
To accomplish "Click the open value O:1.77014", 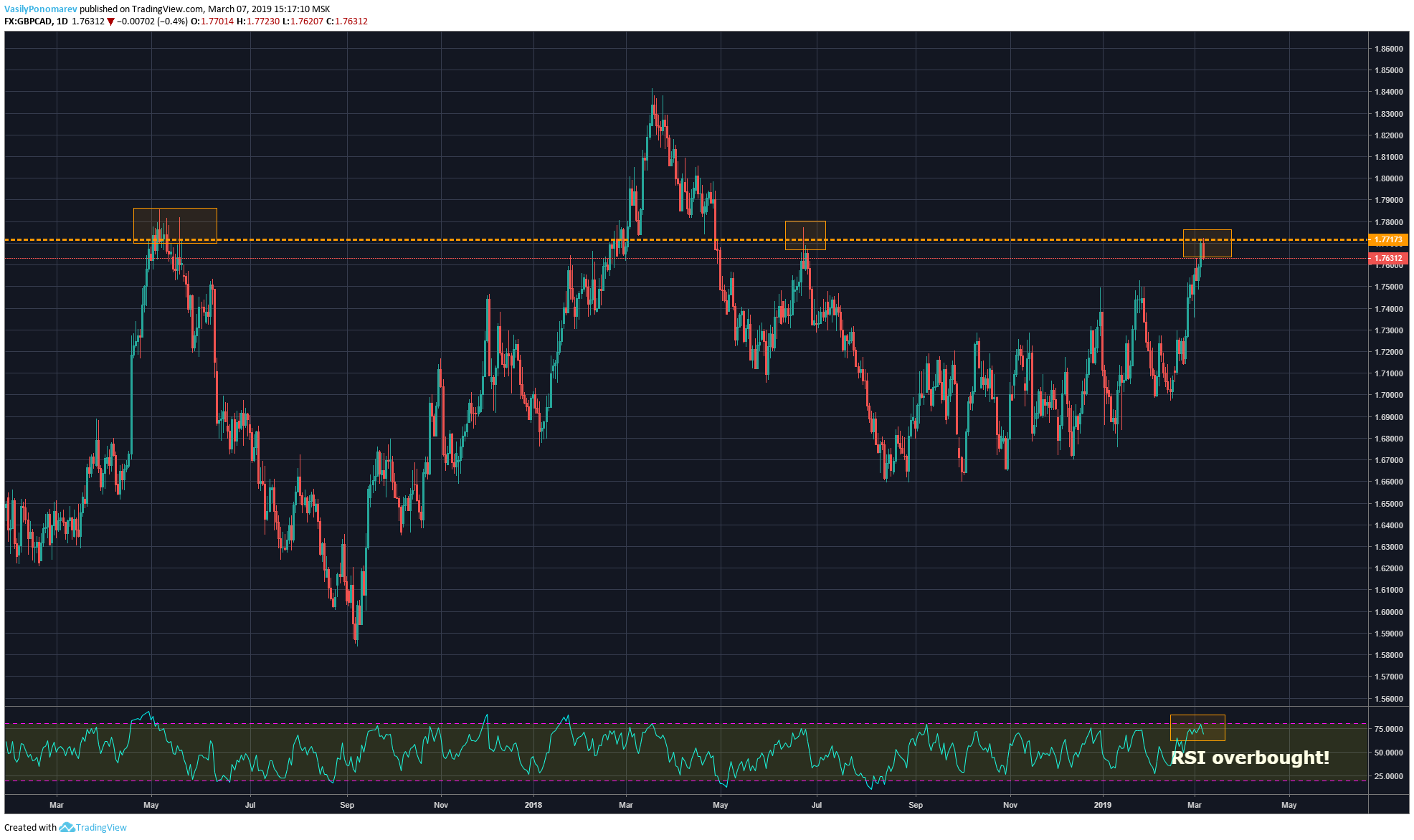I will coord(212,22).
